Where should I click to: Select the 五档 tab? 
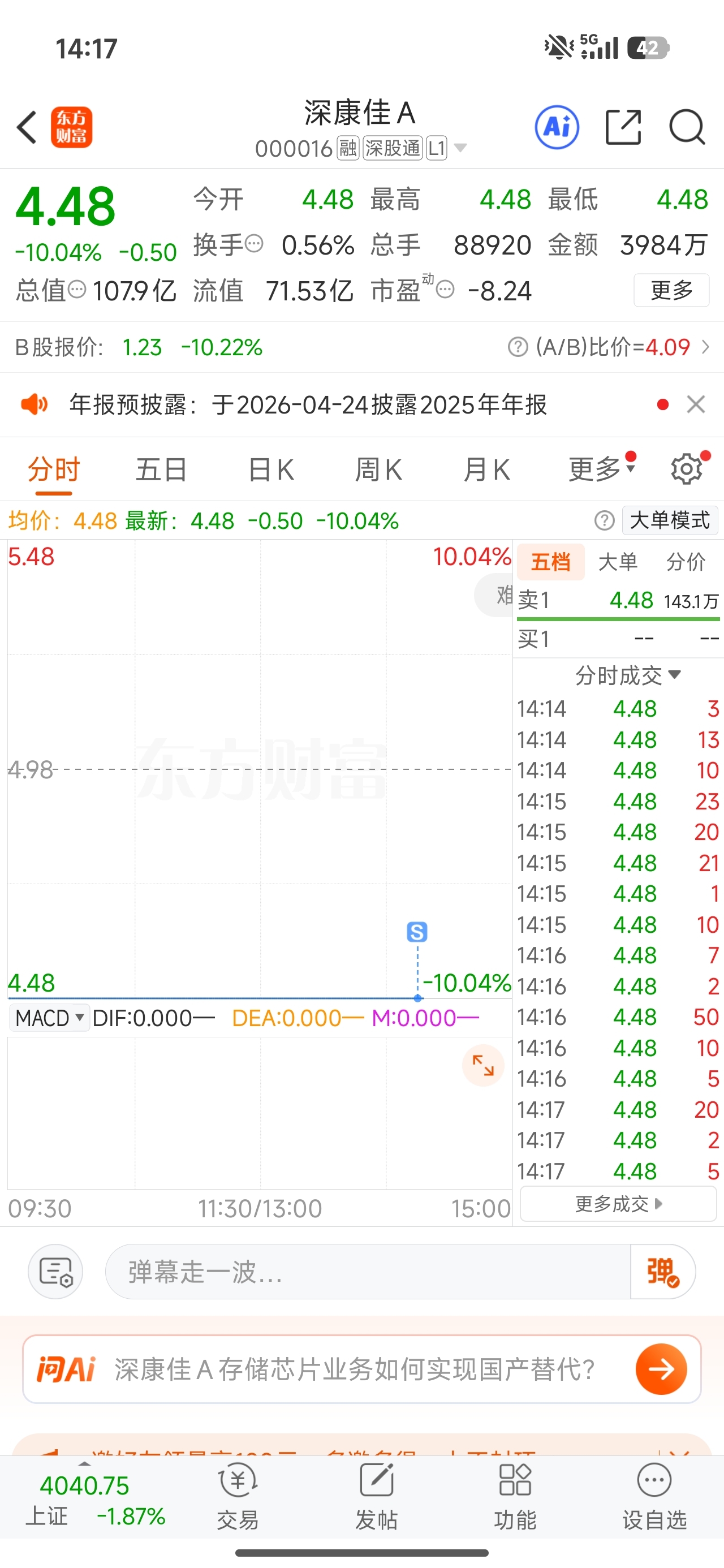(550, 562)
